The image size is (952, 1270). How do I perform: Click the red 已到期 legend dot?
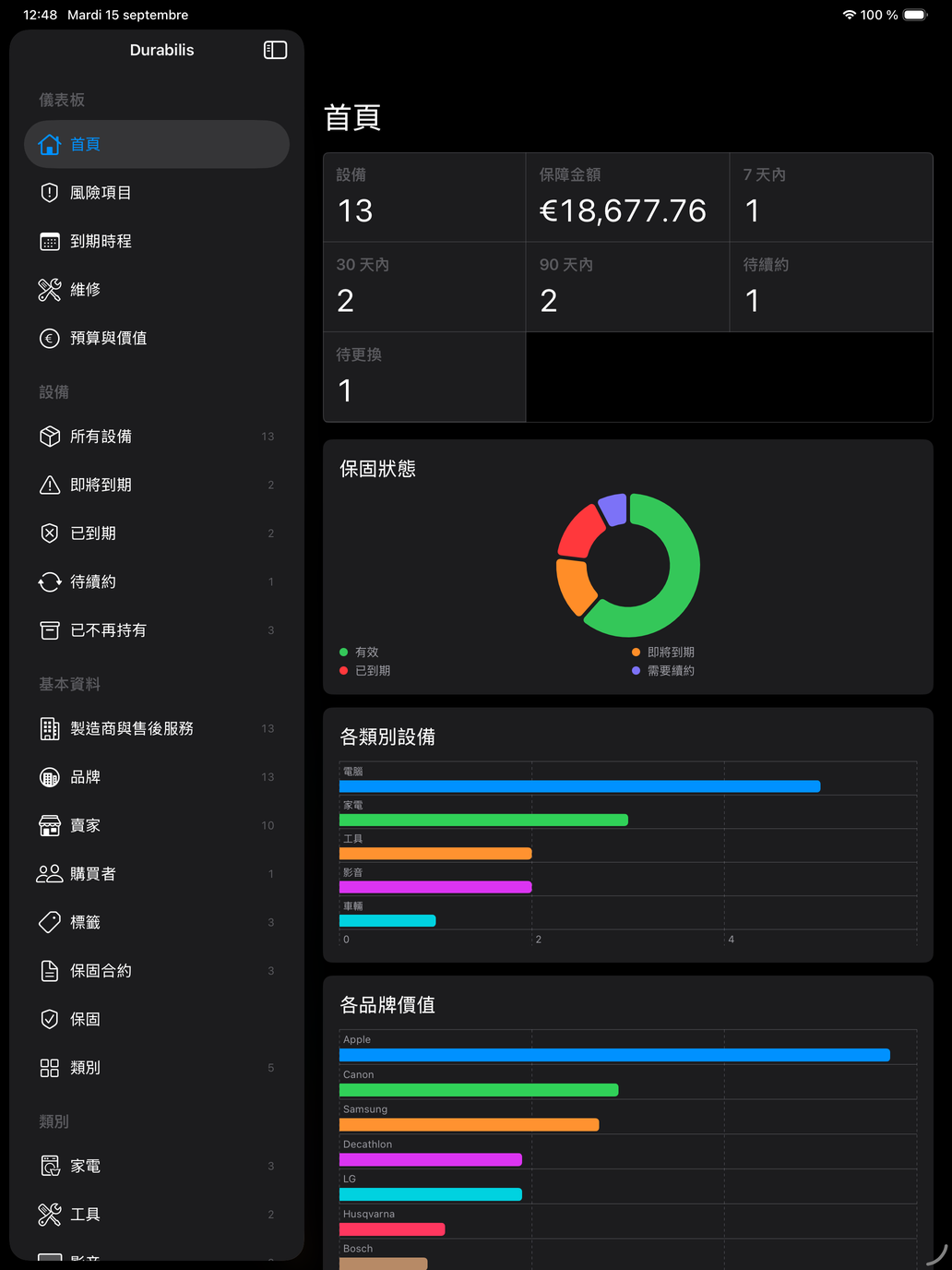click(344, 671)
